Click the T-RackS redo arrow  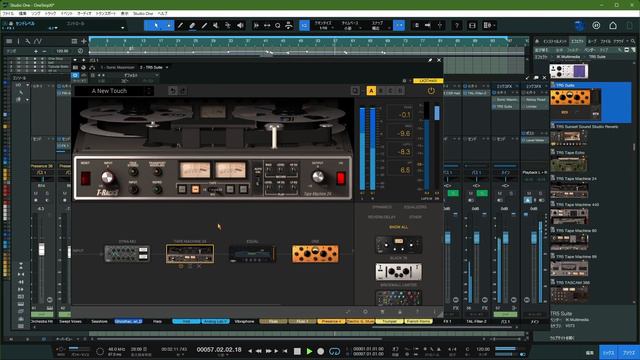(x=183, y=91)
